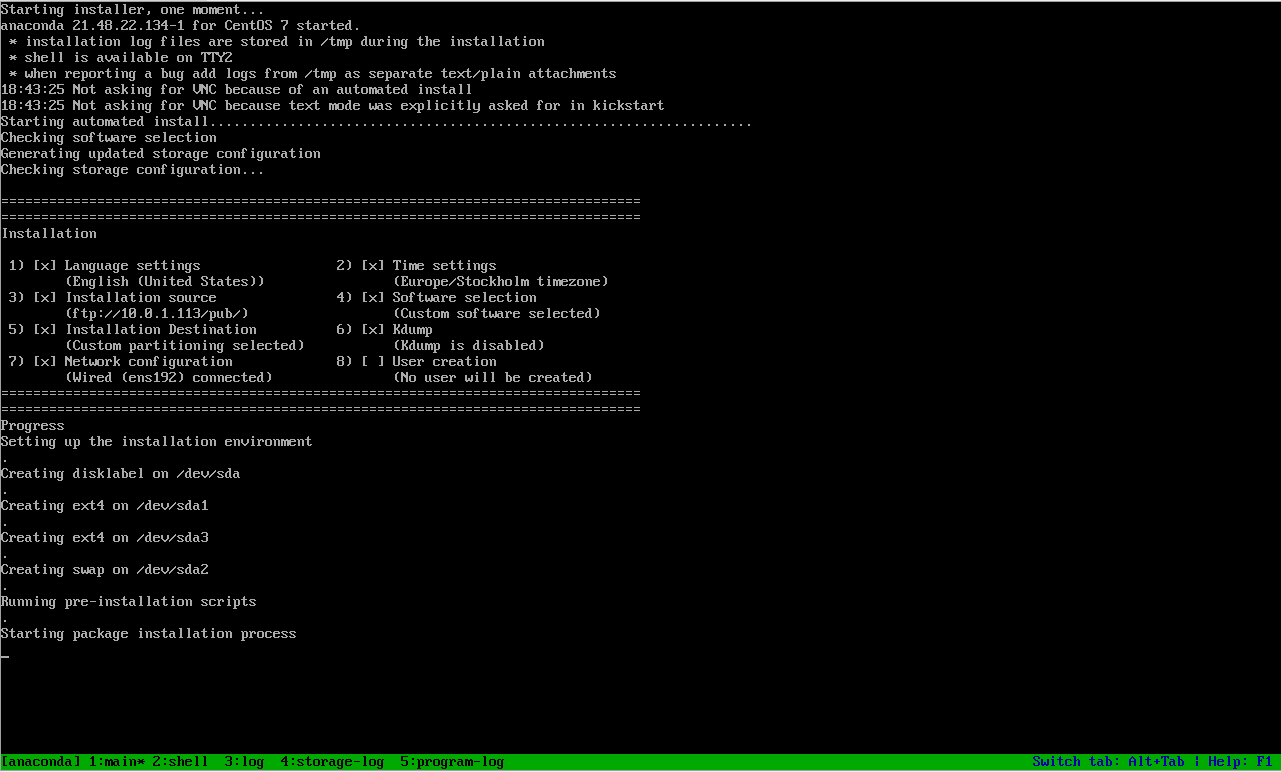This screenshot has width=1281, height=772.
Task: Select 'Network configuration' menu entry
Action: click(x=148, y=362)
